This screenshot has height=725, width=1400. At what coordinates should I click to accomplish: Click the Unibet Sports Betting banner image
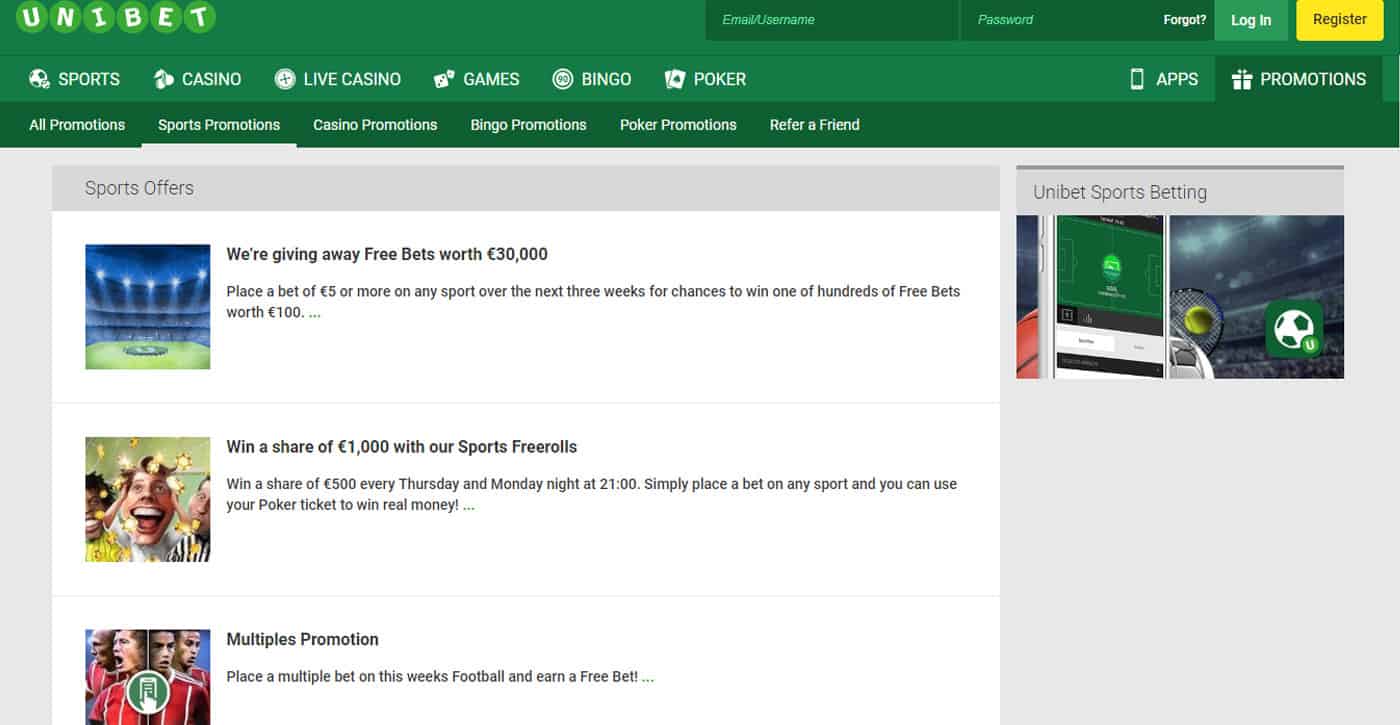point(1180,297)
